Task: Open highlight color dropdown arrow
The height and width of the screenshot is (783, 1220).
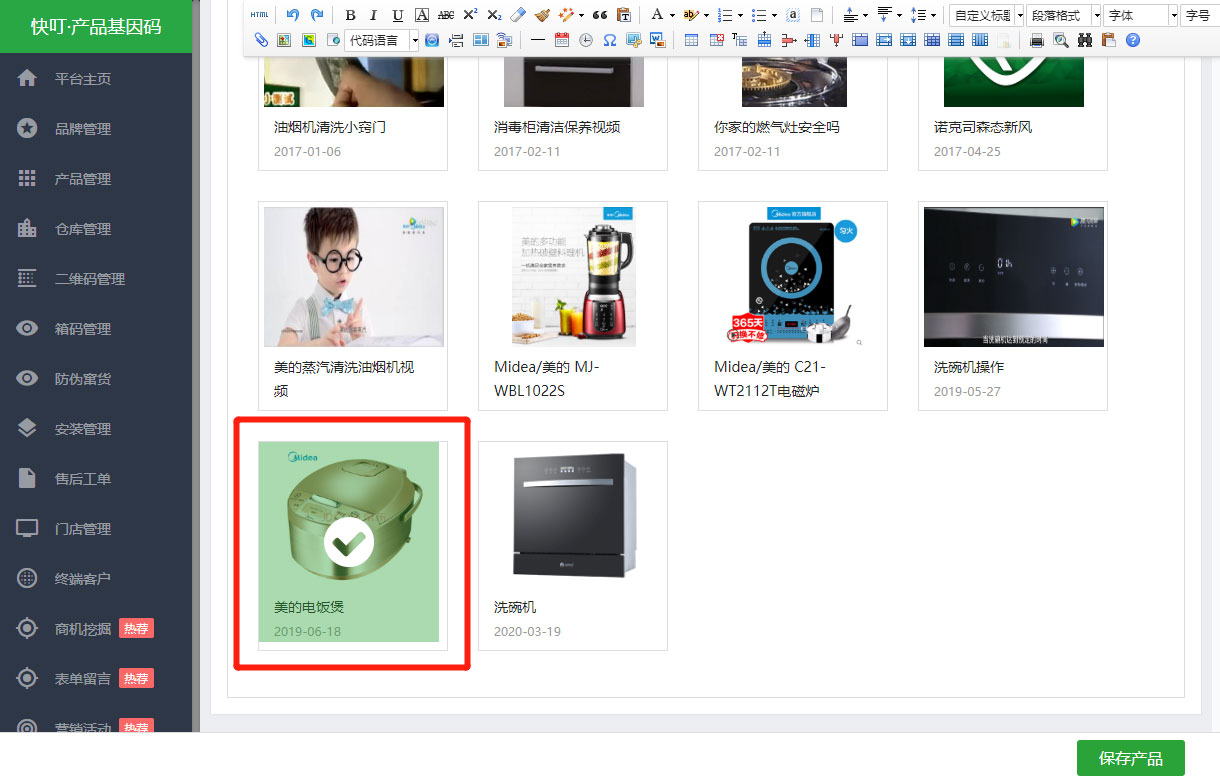Action: (706, 16)
